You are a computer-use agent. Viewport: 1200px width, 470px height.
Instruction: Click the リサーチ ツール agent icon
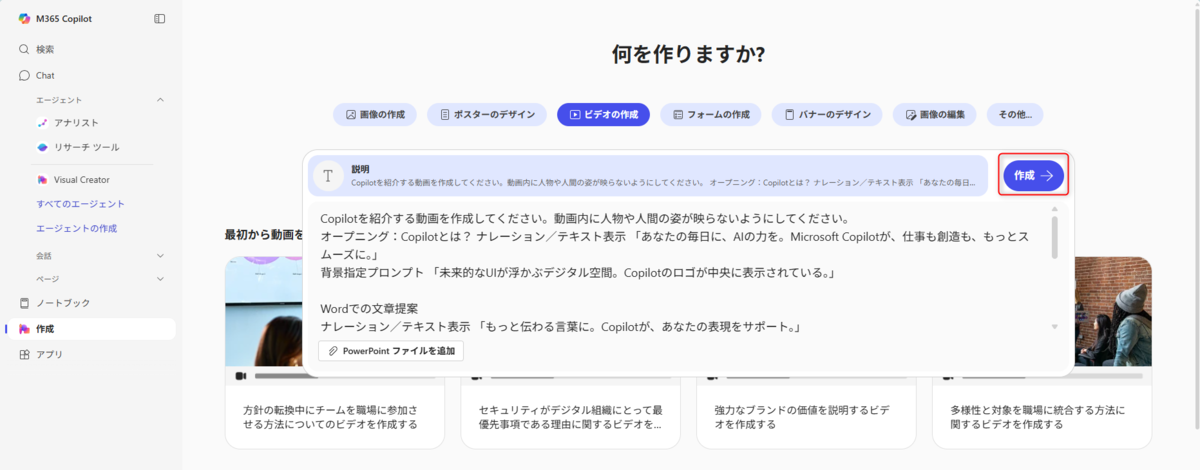(42, 147)
